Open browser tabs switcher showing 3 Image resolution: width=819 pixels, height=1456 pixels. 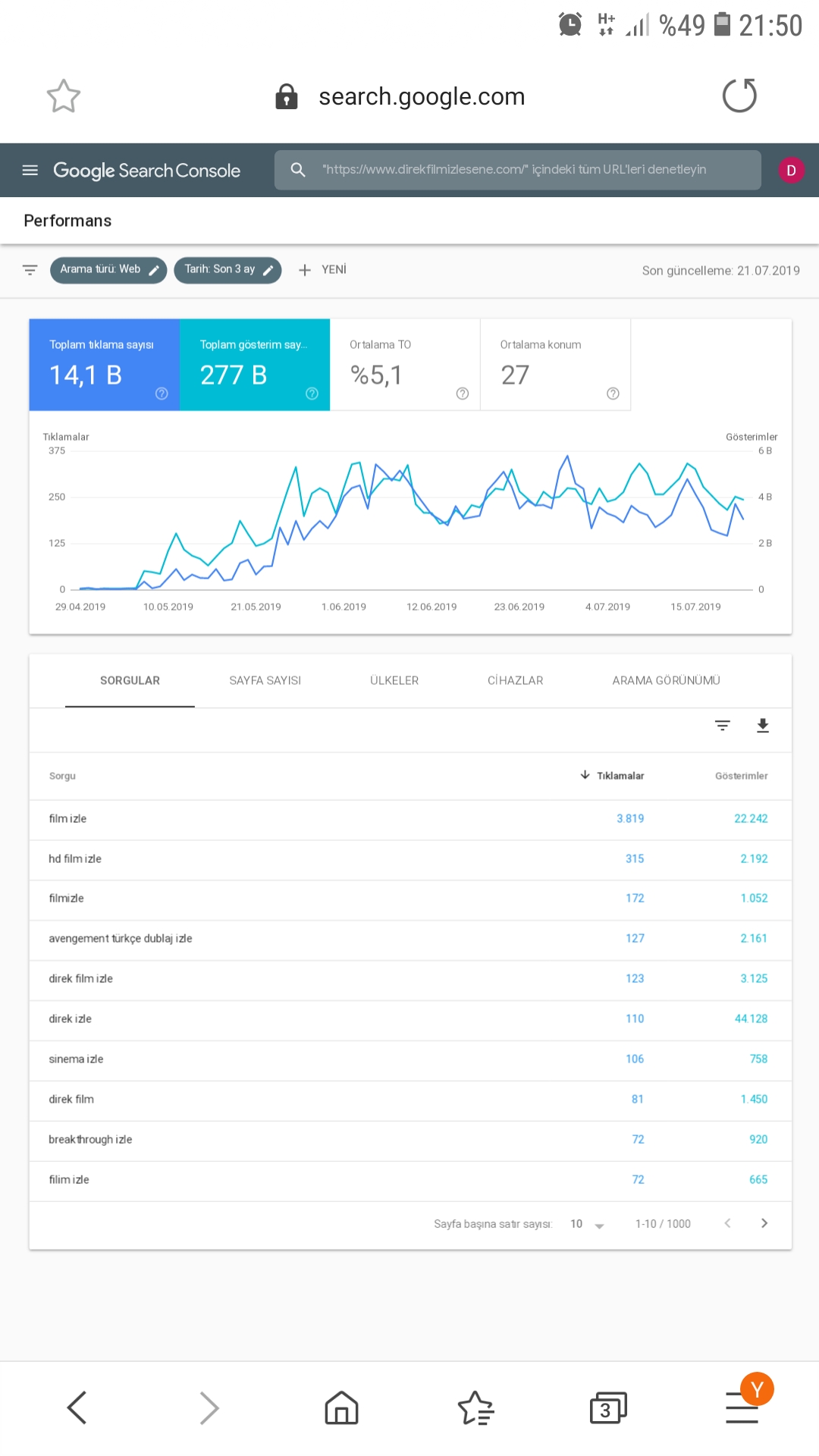coord(608,1408)
